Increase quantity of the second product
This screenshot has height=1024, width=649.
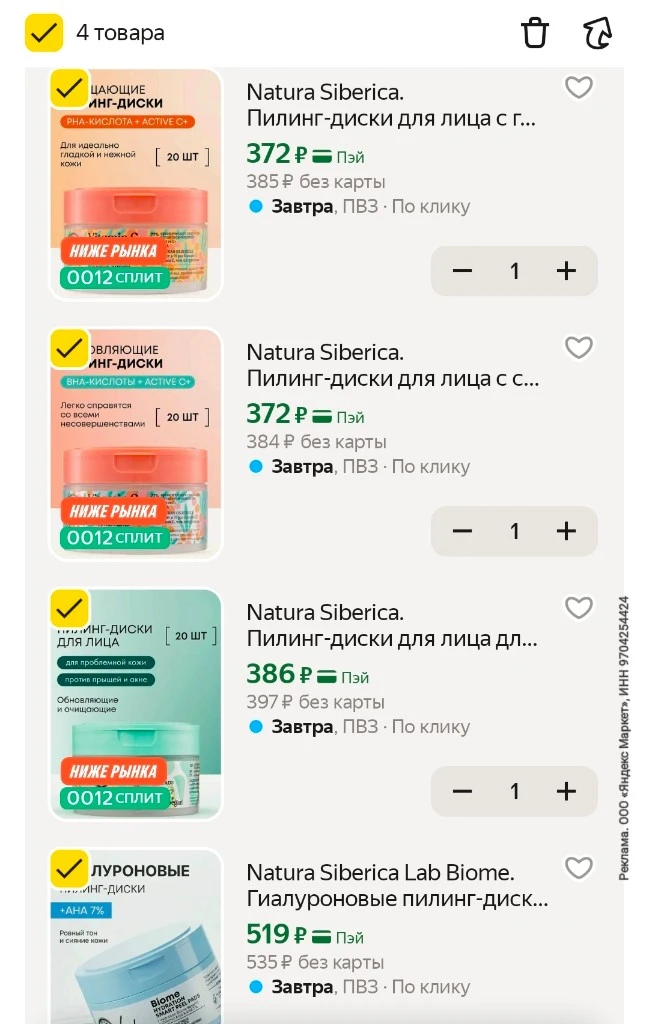pos(566,531)
